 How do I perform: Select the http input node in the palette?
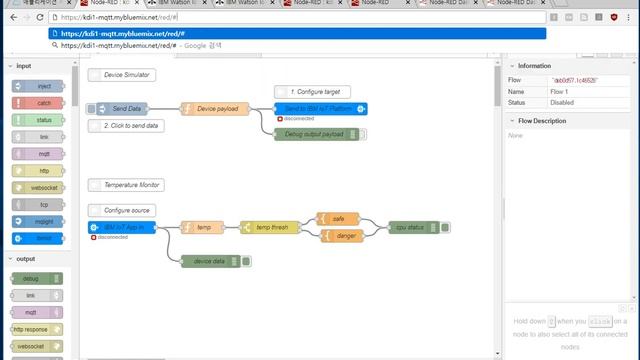[x=38, y=171]
